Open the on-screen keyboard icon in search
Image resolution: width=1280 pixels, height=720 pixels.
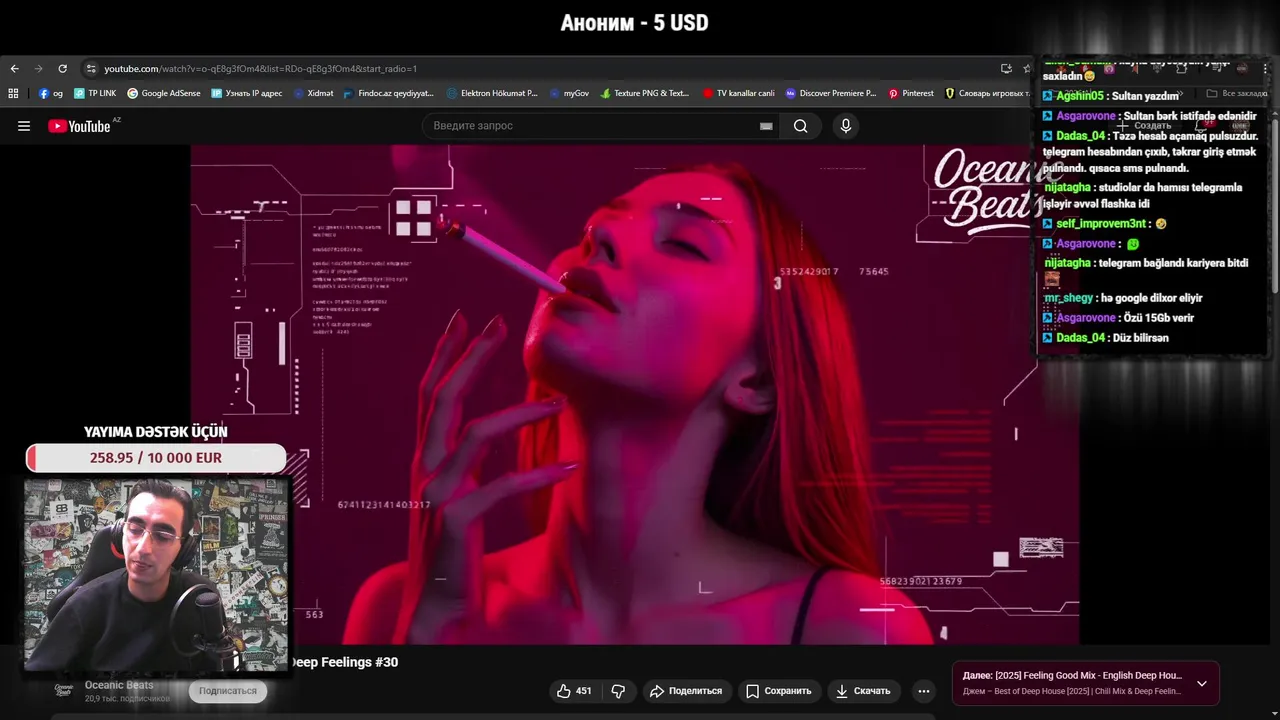pyautogui.click(x=766, y=126)
